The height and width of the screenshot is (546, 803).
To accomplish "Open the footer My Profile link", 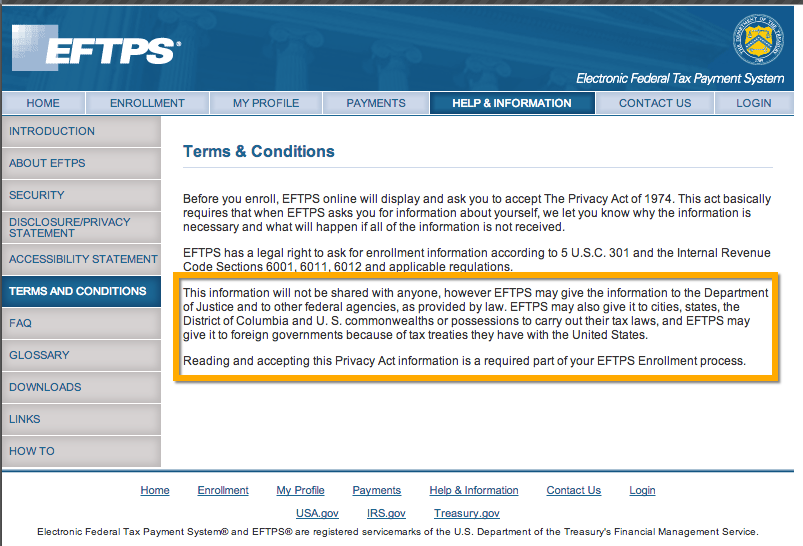I will tap(300, 490).
